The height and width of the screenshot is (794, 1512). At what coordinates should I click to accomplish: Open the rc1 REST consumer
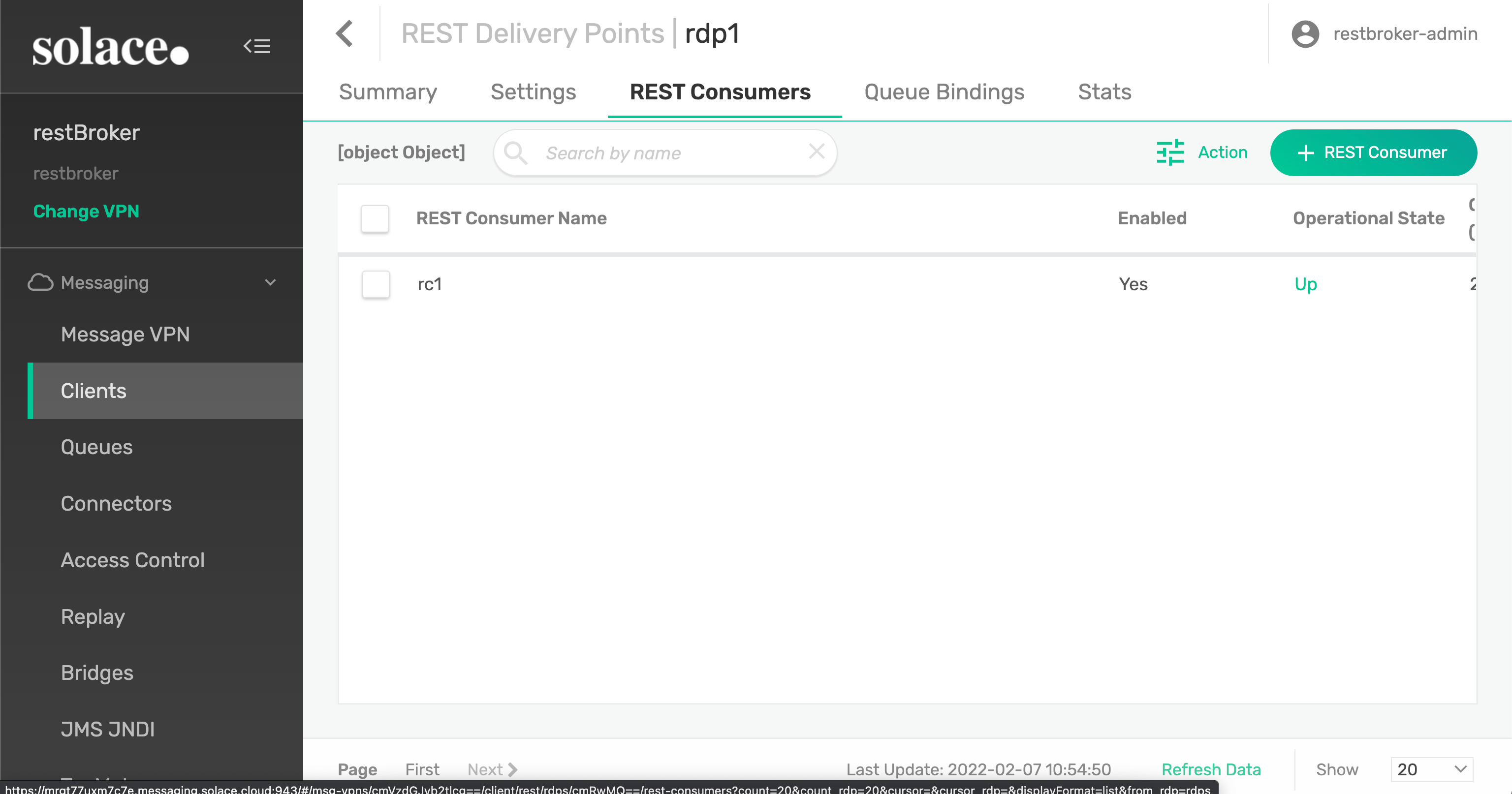click(x=430, y=285)
